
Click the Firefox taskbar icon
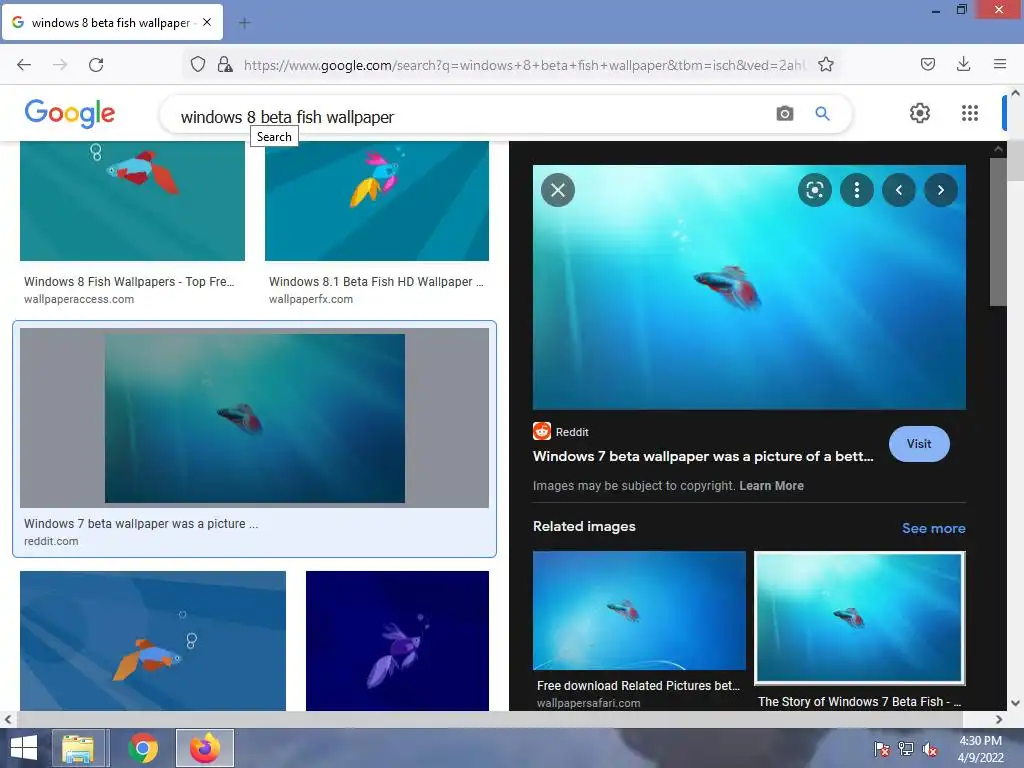point(205,748)
